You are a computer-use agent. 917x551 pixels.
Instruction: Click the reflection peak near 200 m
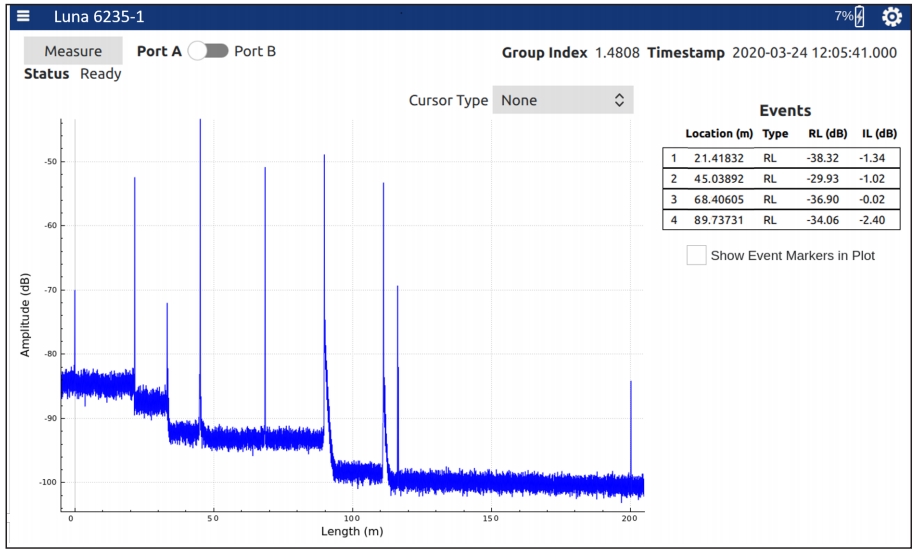[x=631, y=384]
